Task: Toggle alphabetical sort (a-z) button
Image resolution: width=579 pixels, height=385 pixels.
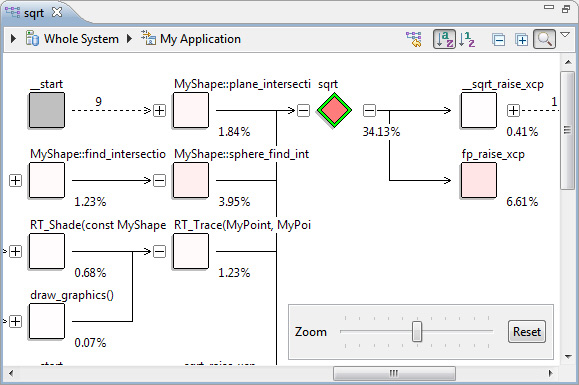Action: [444, 39]
